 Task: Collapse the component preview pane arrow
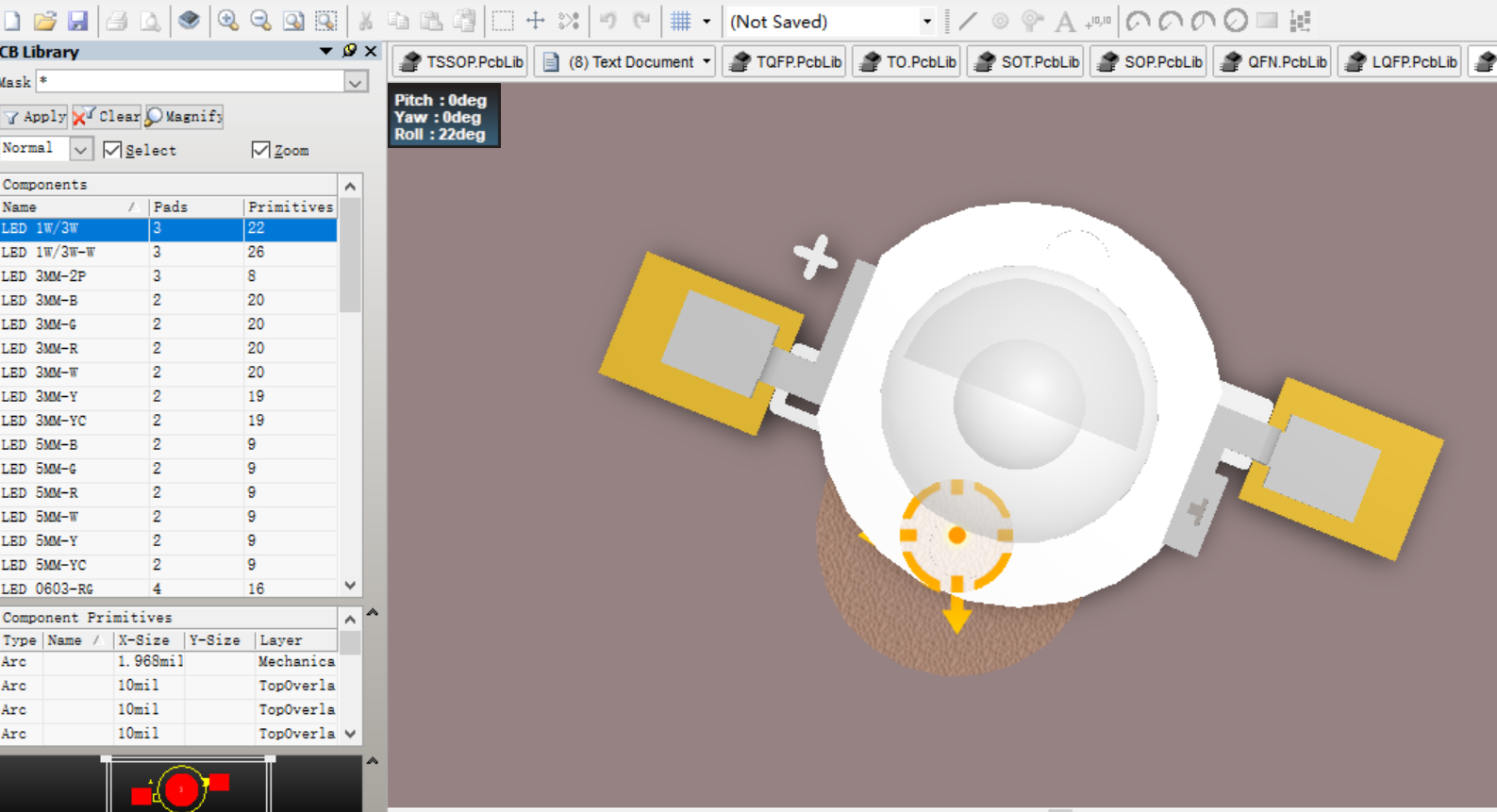373,760
